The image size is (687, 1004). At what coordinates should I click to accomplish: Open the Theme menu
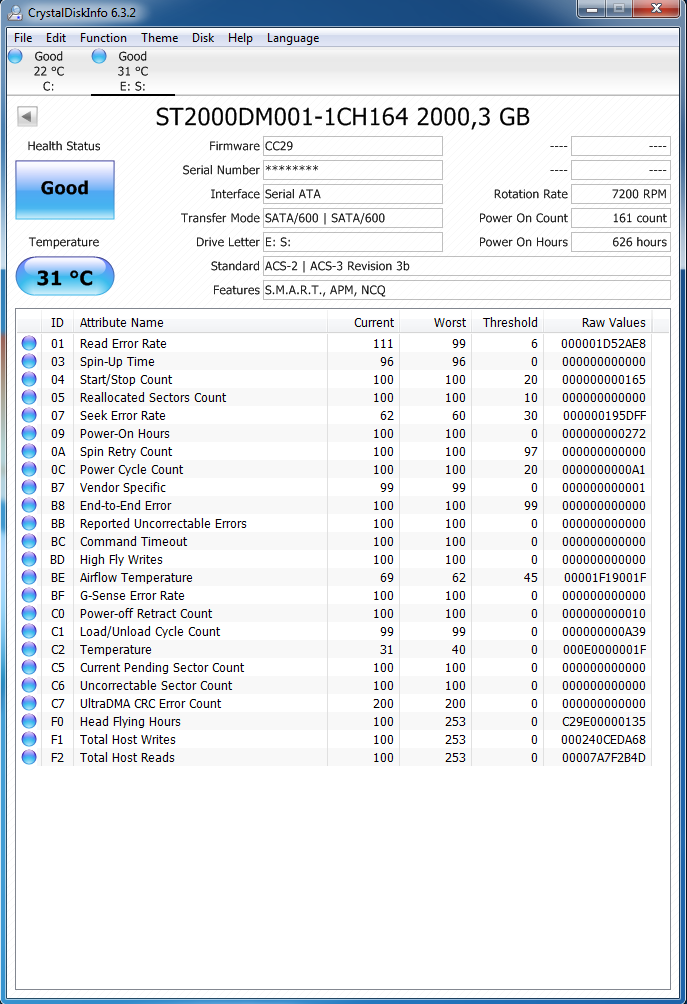click(159, 38)
